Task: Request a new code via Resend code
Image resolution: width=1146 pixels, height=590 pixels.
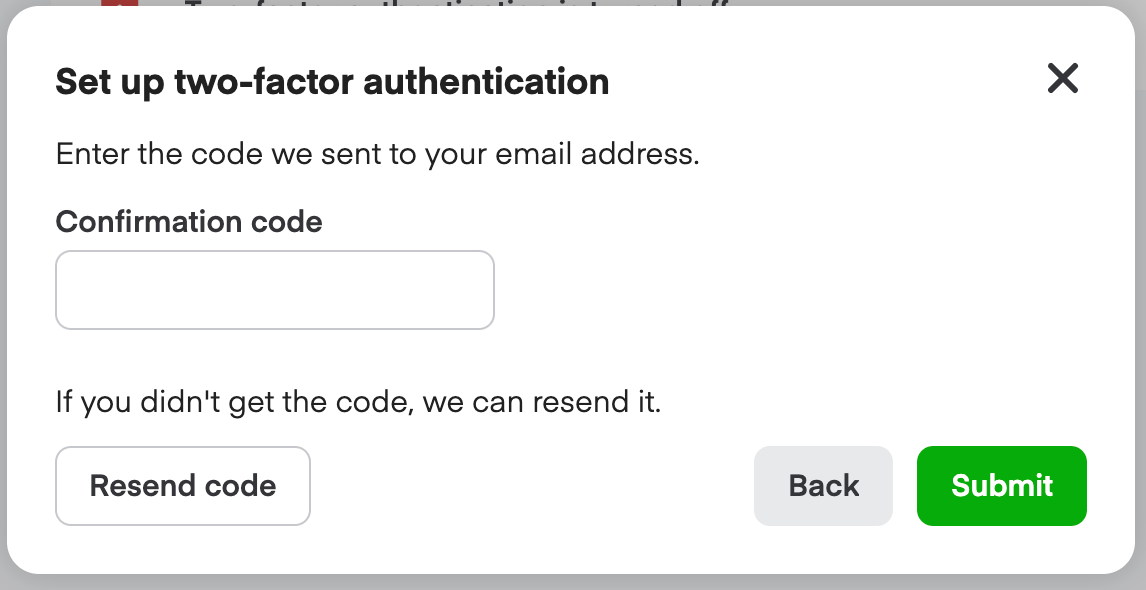Action: pyautogui.click(x=183, y=486)
